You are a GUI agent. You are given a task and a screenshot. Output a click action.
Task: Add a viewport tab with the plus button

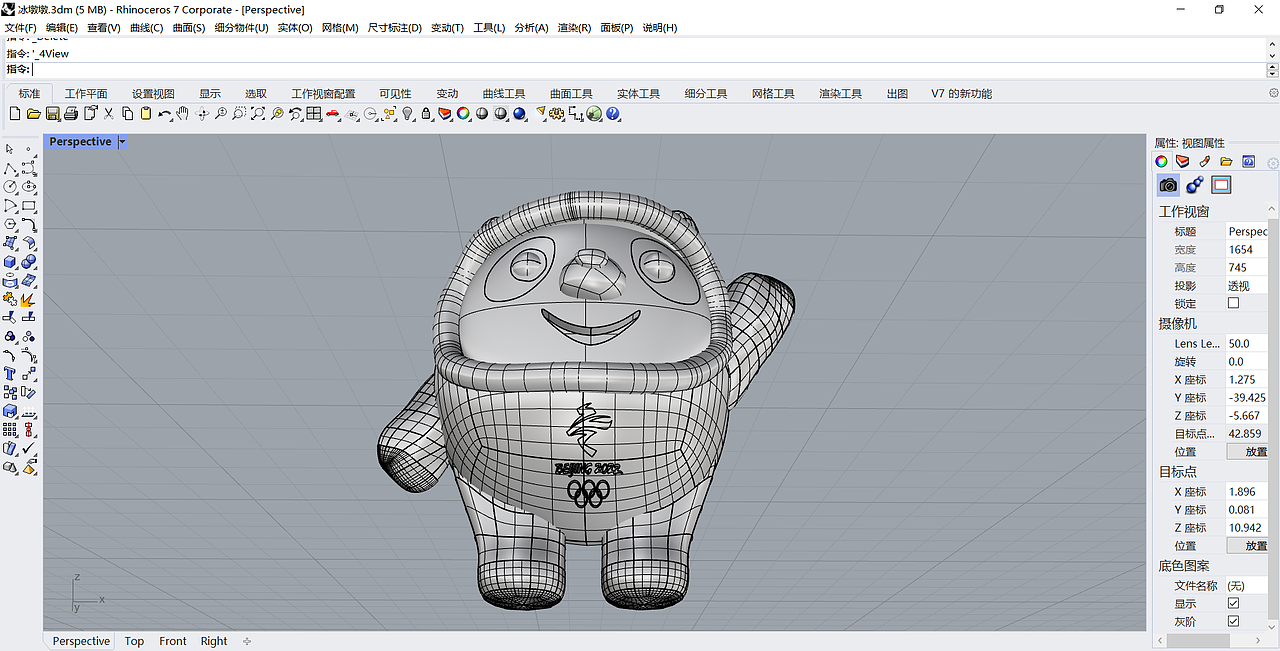click(x=247, y=641)
